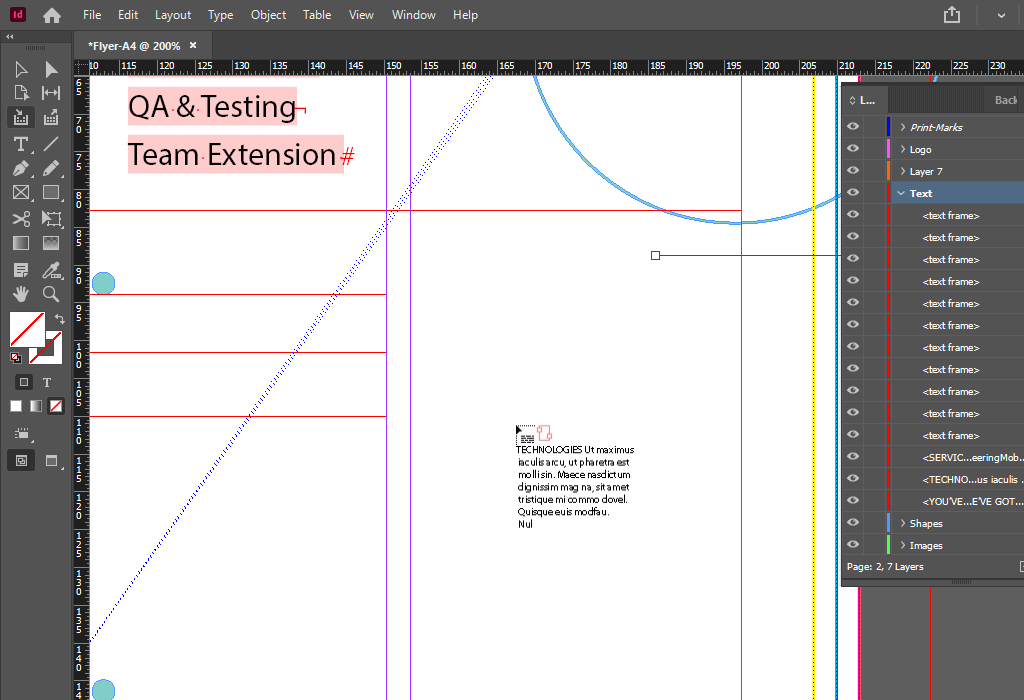This screenshot has width=1024, height=700.
Task: Select the Rectangle Frame tool
Action: (20, 193)
